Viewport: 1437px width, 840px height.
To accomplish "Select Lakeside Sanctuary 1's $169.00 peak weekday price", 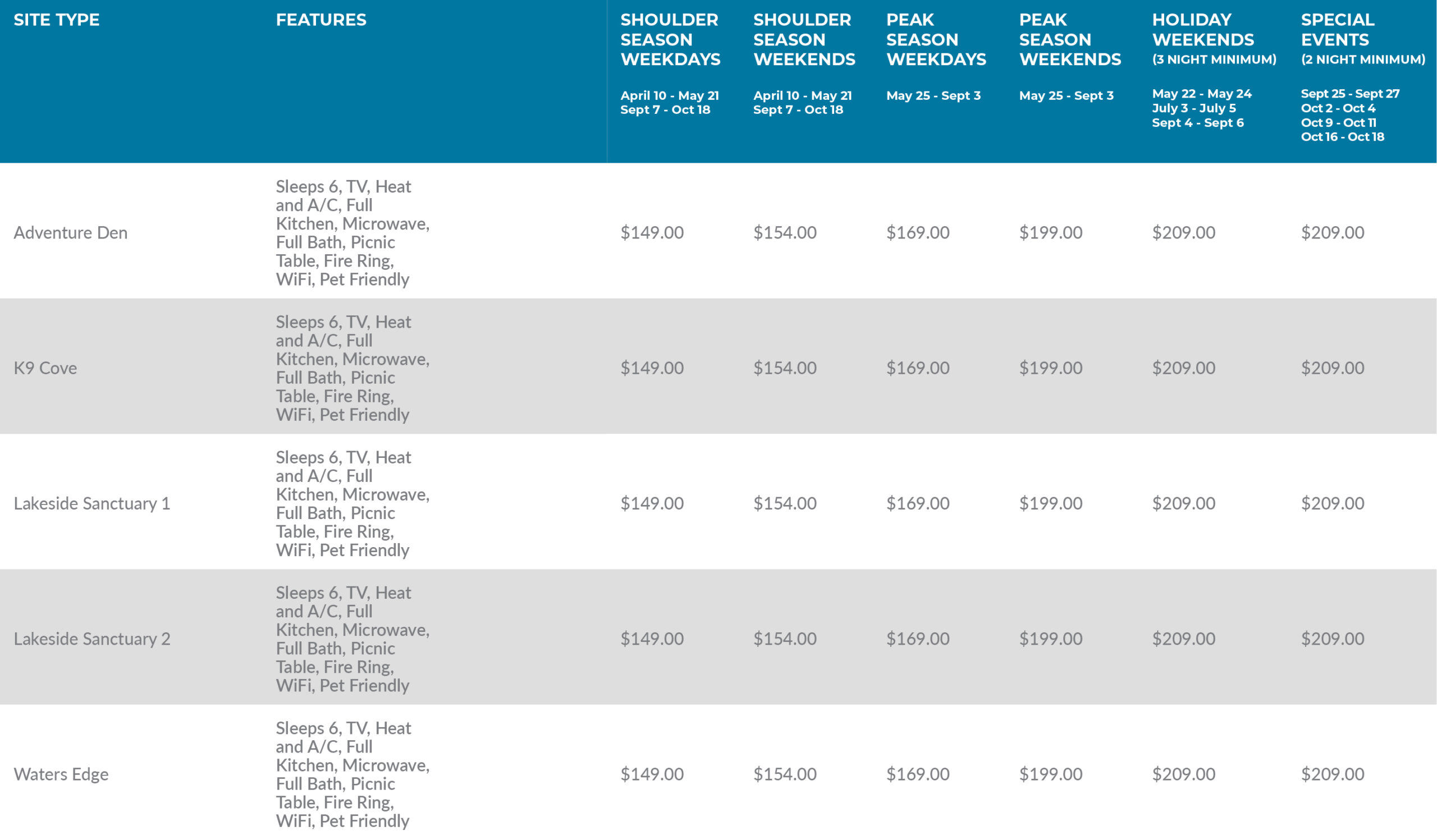I will (918, 503).
